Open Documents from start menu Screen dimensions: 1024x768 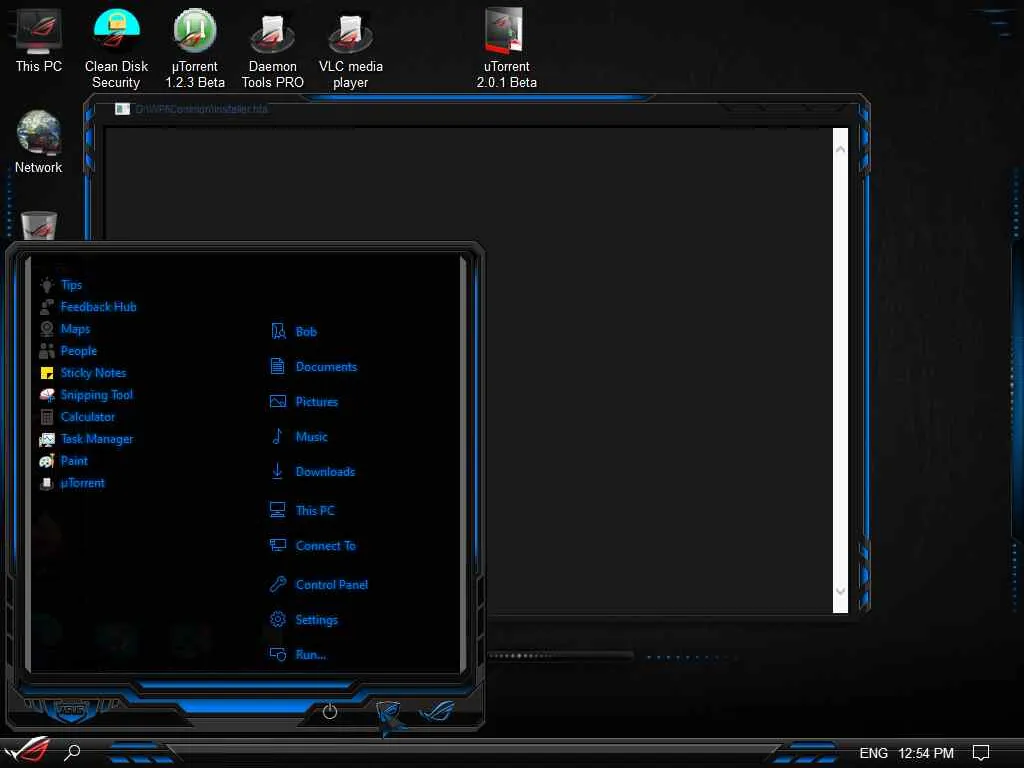tap(327, 367)
